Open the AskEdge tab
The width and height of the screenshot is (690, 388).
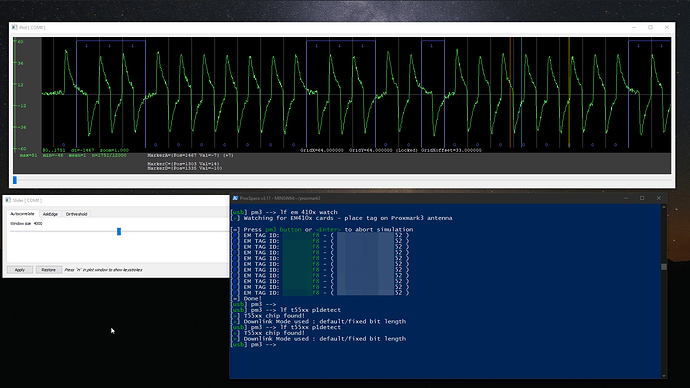[50, 214]
